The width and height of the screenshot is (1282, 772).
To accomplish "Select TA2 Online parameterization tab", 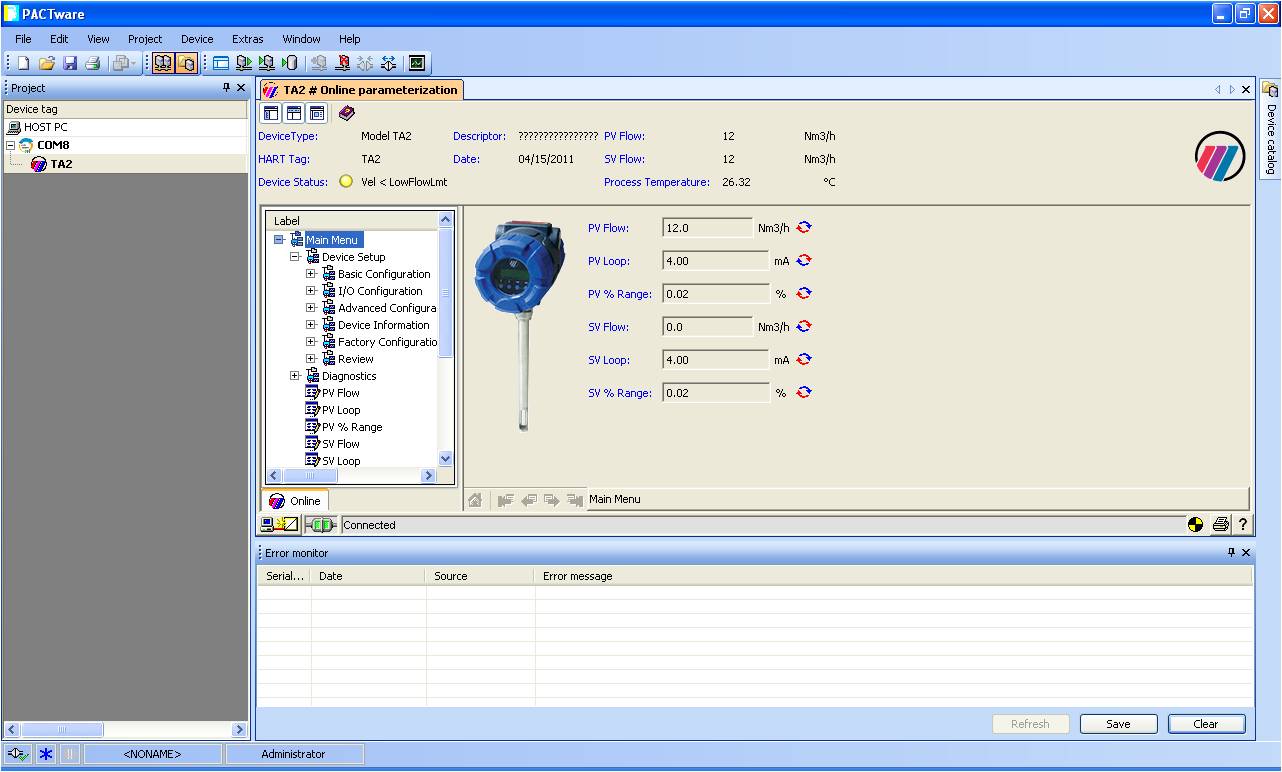I will click(x=361, y=89).
